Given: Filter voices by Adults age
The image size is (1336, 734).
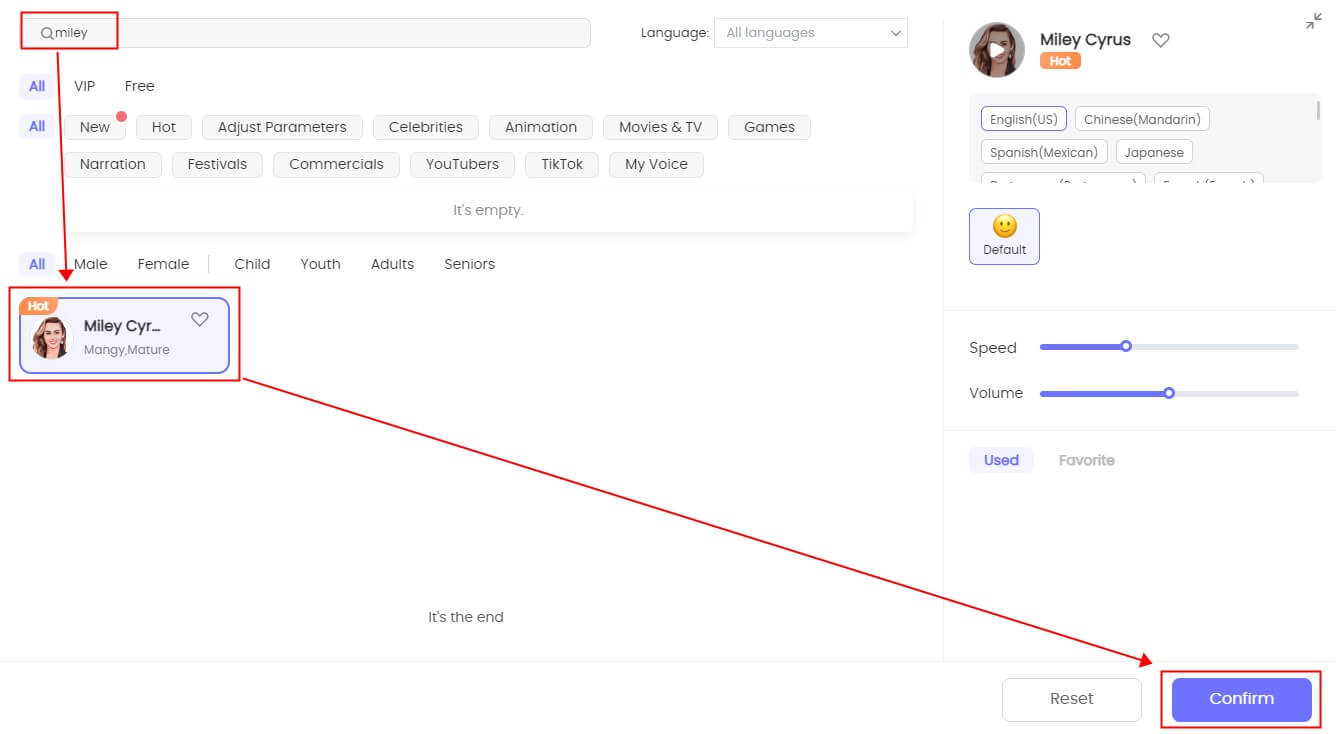Looking at the screenshot, I should [x=392, y=264].
